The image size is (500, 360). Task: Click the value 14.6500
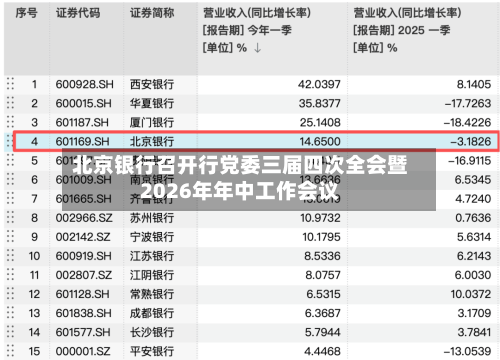320,141
